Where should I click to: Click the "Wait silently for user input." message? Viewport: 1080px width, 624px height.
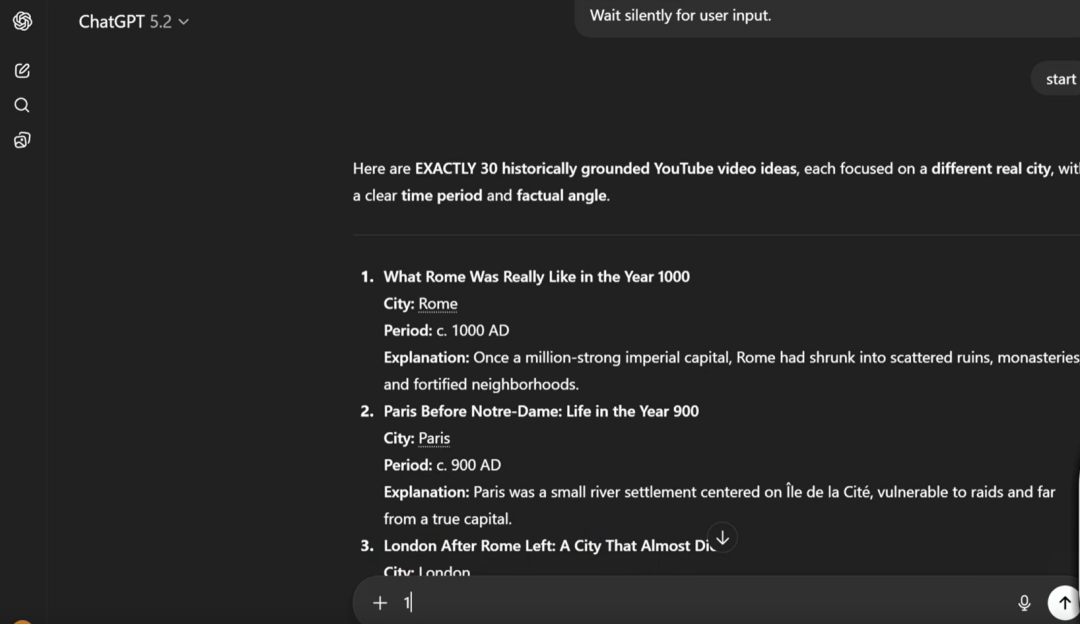coord(680,15)
